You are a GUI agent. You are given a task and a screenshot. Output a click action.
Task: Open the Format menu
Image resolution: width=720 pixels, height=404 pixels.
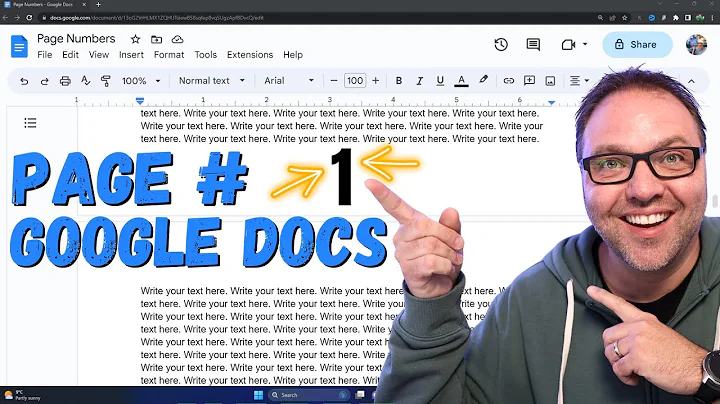169,55
